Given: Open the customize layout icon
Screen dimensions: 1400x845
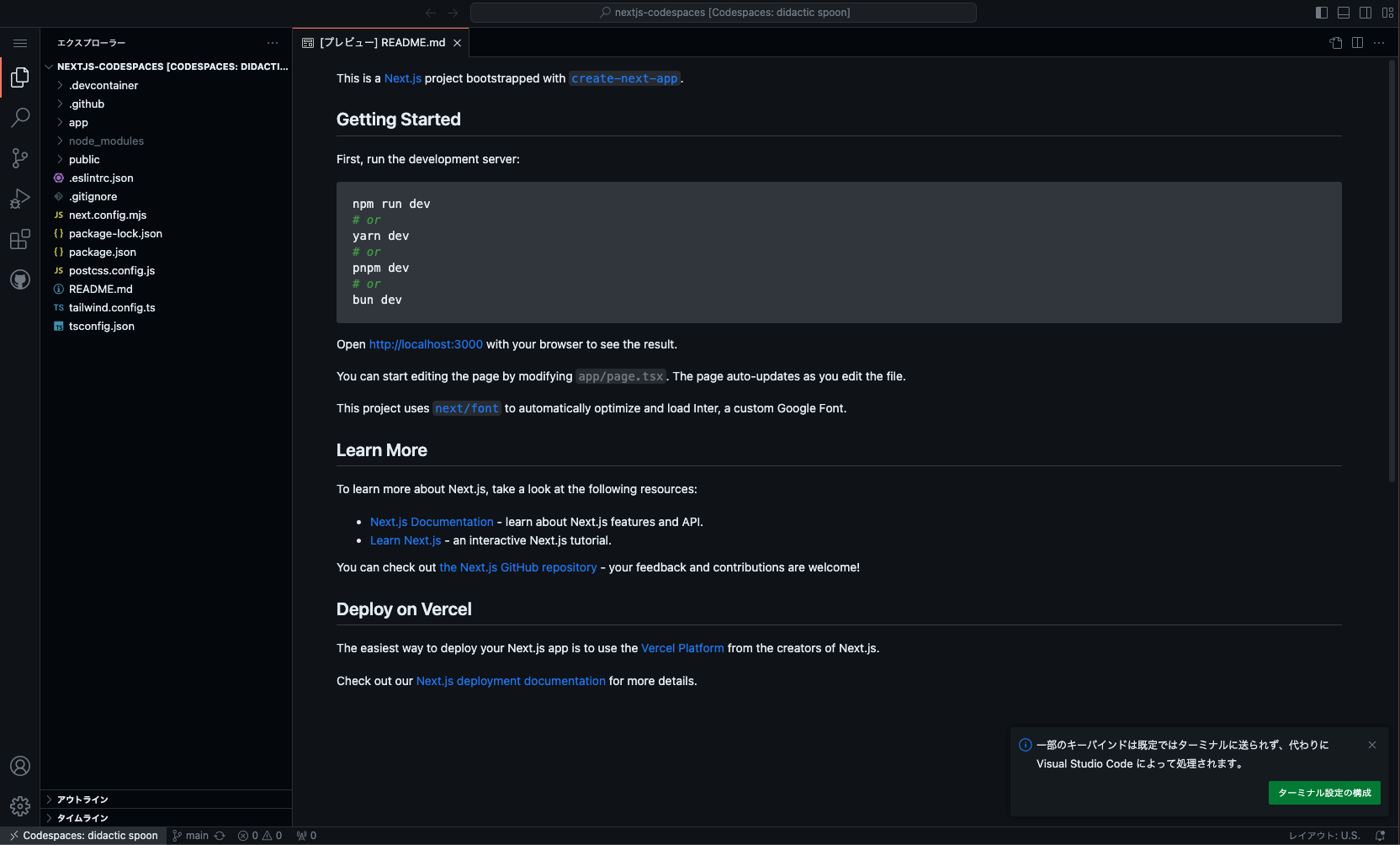Looking at the screenshot, I should click(x=1387, y=13).
